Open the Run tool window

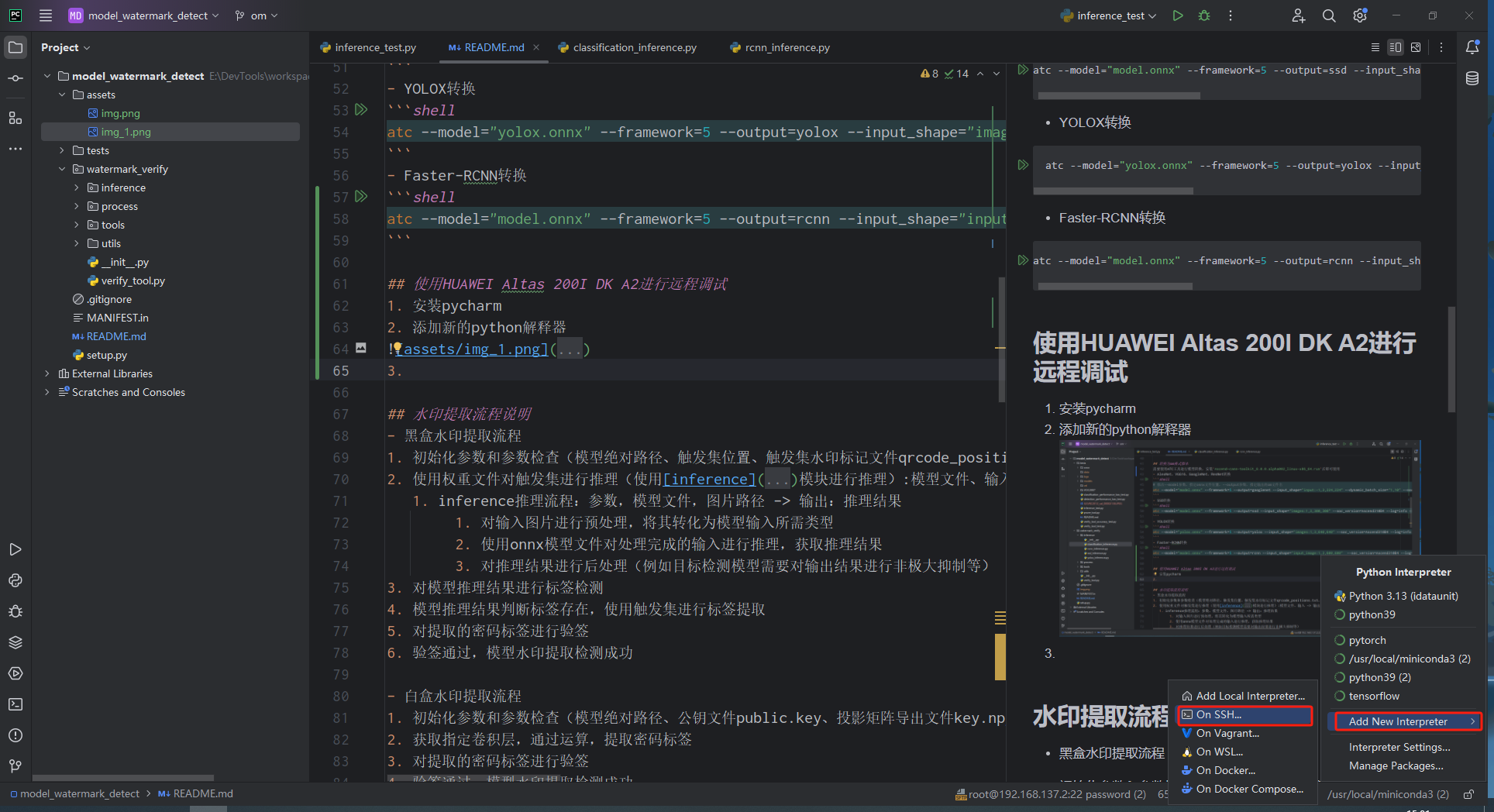coord(15,549)
